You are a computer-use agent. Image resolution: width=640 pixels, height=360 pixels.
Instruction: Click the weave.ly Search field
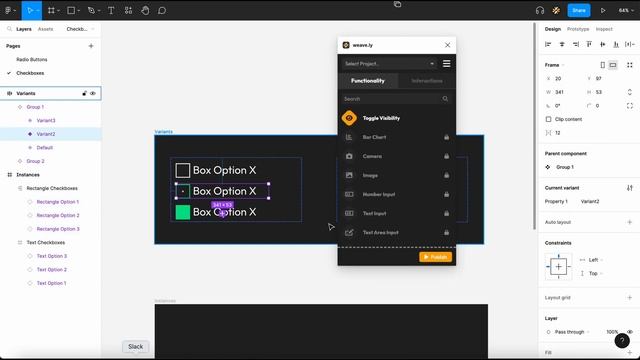point(396,99)
